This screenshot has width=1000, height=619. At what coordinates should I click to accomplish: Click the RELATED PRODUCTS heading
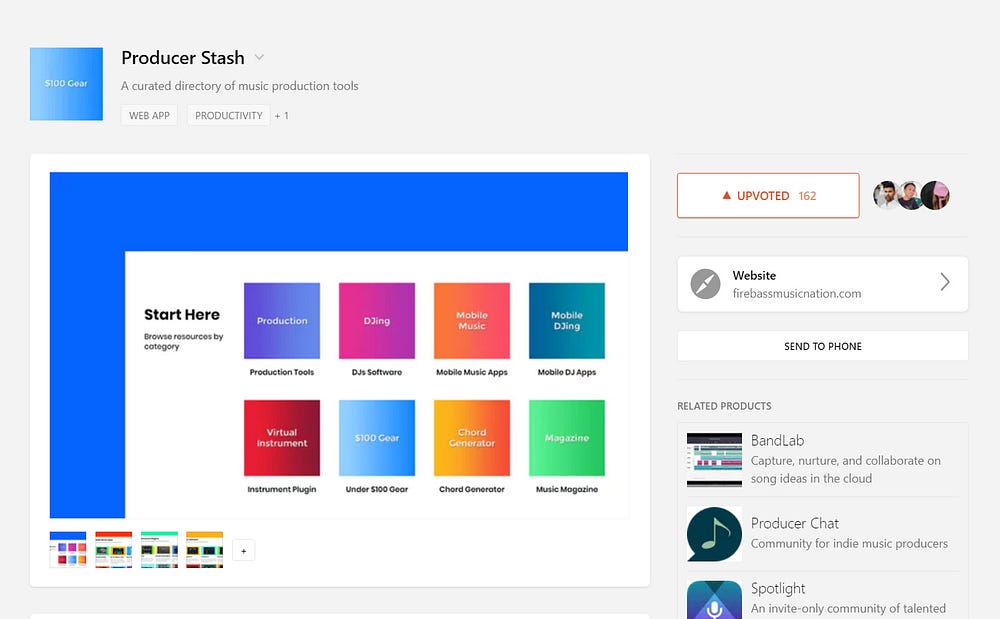coord(724,406)
